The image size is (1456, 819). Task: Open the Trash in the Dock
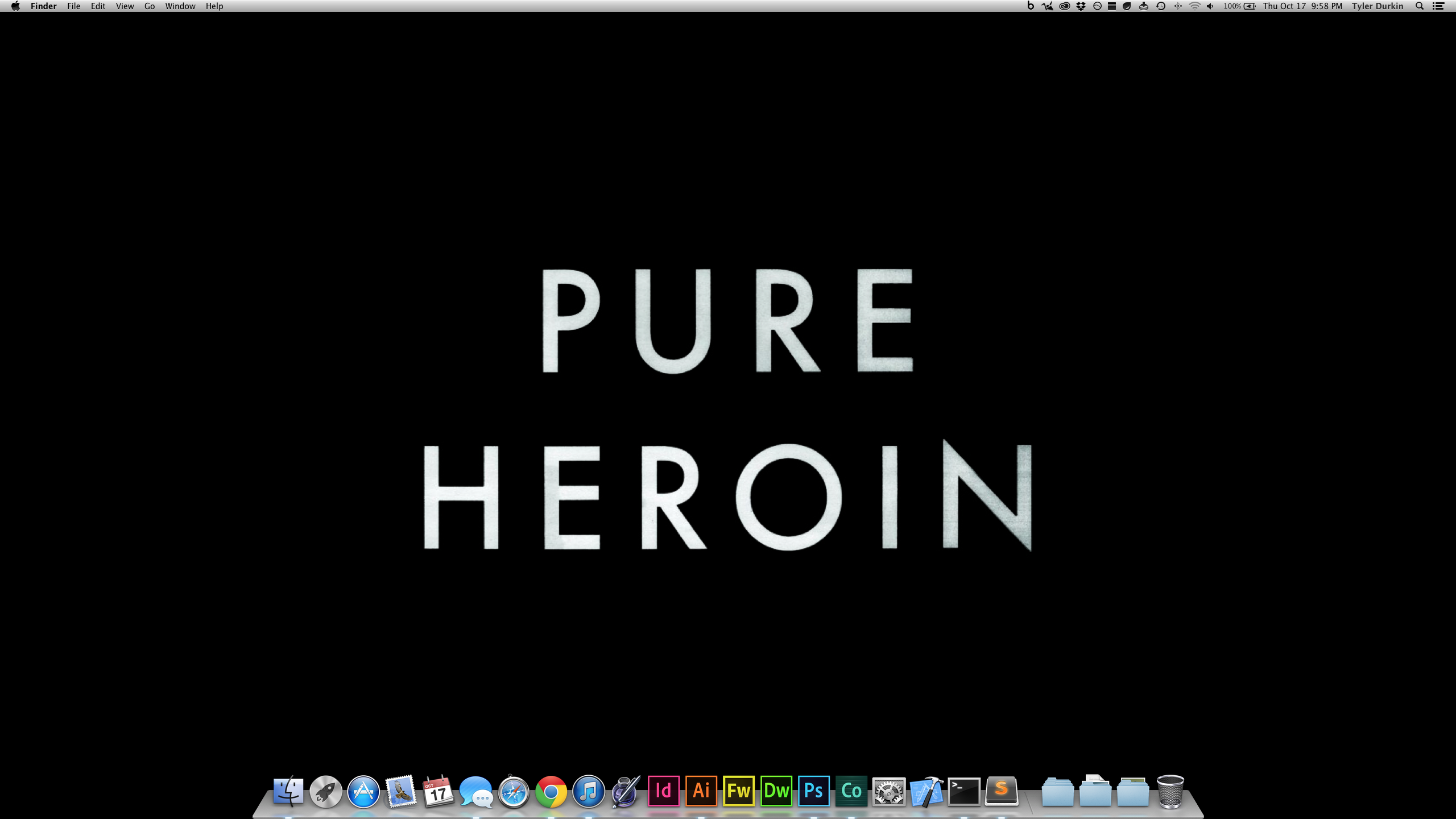(1170, 791)
